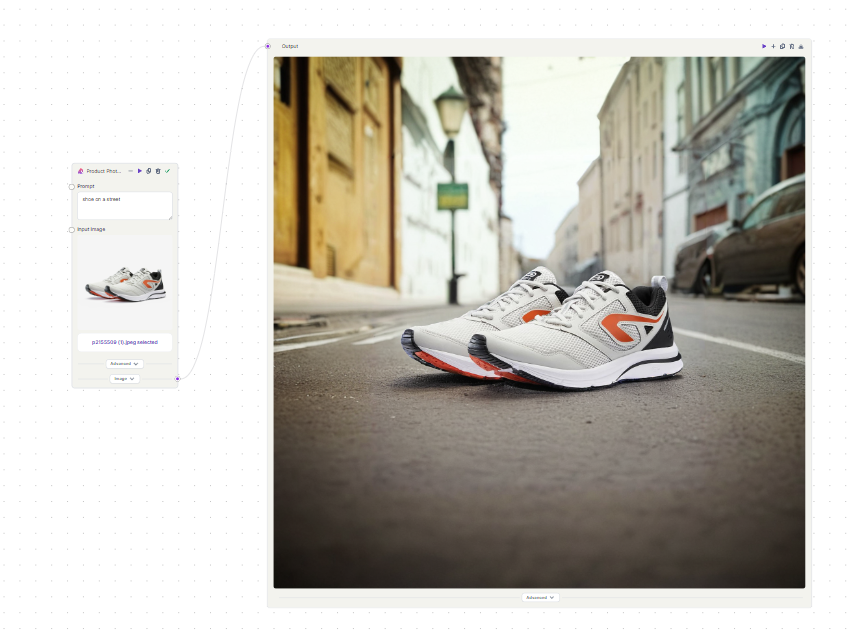Click the generated shoe street output image
This screenshot has width=852, height=642.
pyautogui.click(x=539, y=322)
